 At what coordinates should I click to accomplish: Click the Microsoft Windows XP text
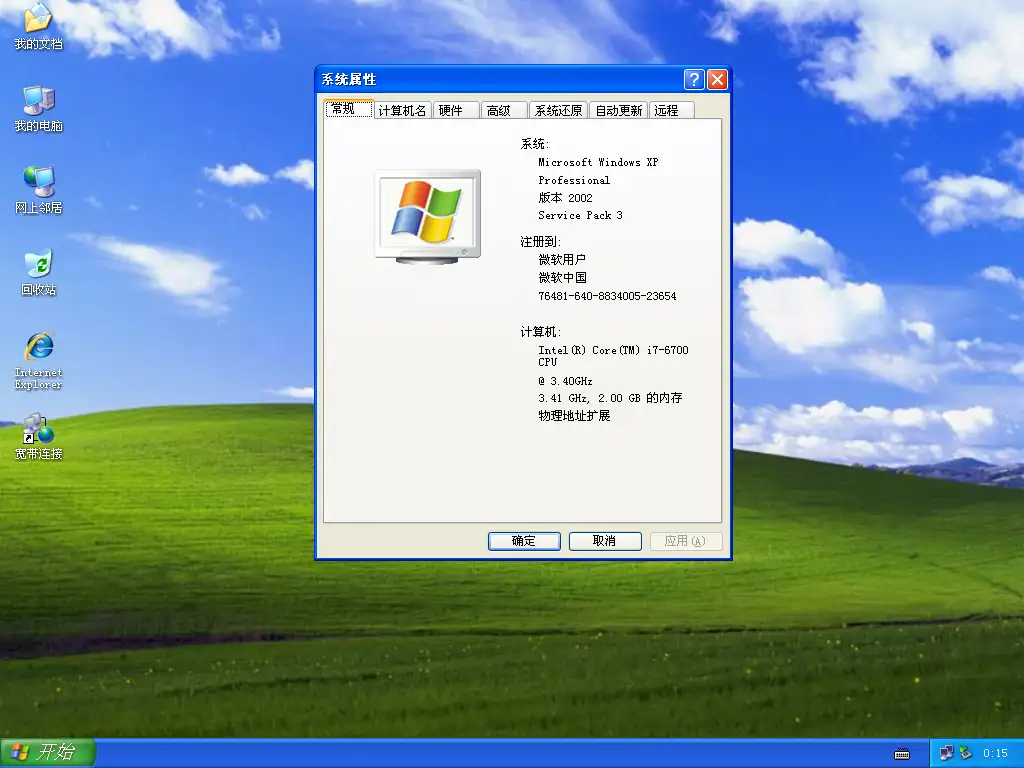point(598,162)
